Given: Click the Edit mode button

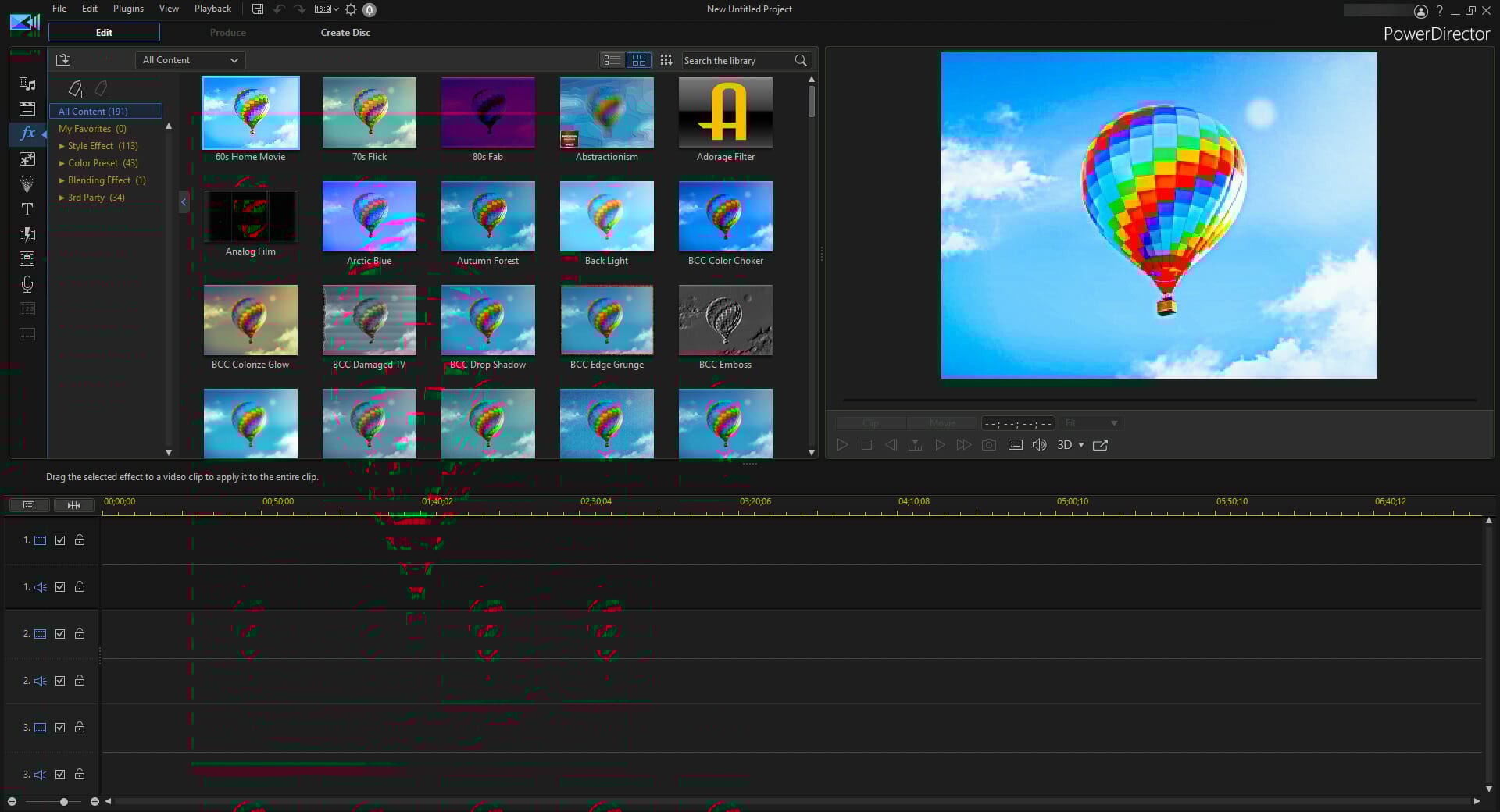Looking at the screenshot, I should (104, 32).
